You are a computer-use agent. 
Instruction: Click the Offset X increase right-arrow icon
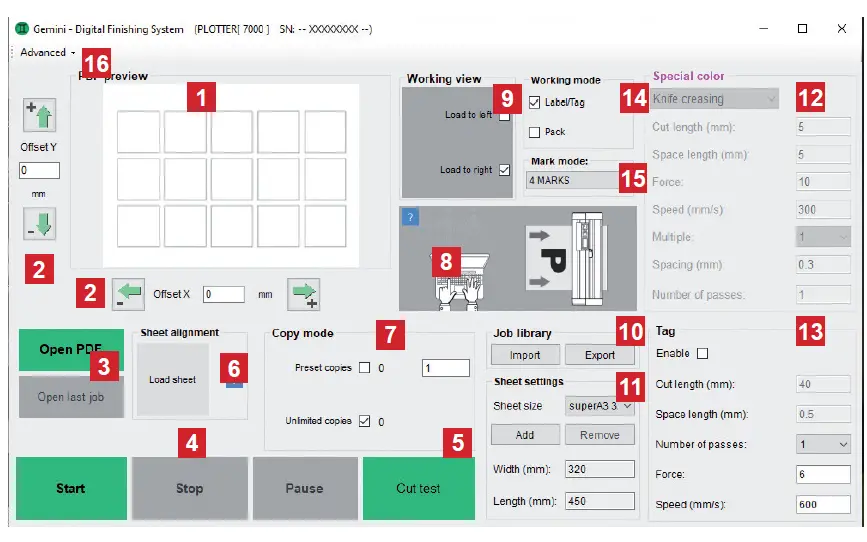(x=304, y=294)
